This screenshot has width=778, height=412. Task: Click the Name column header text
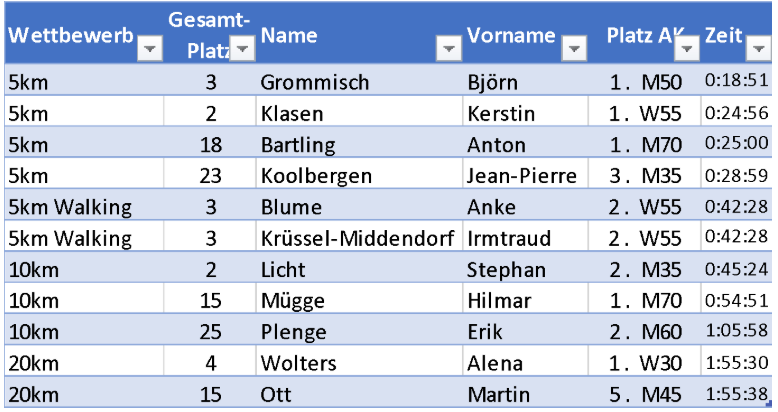pyautogui.click(x=289, y=36)
